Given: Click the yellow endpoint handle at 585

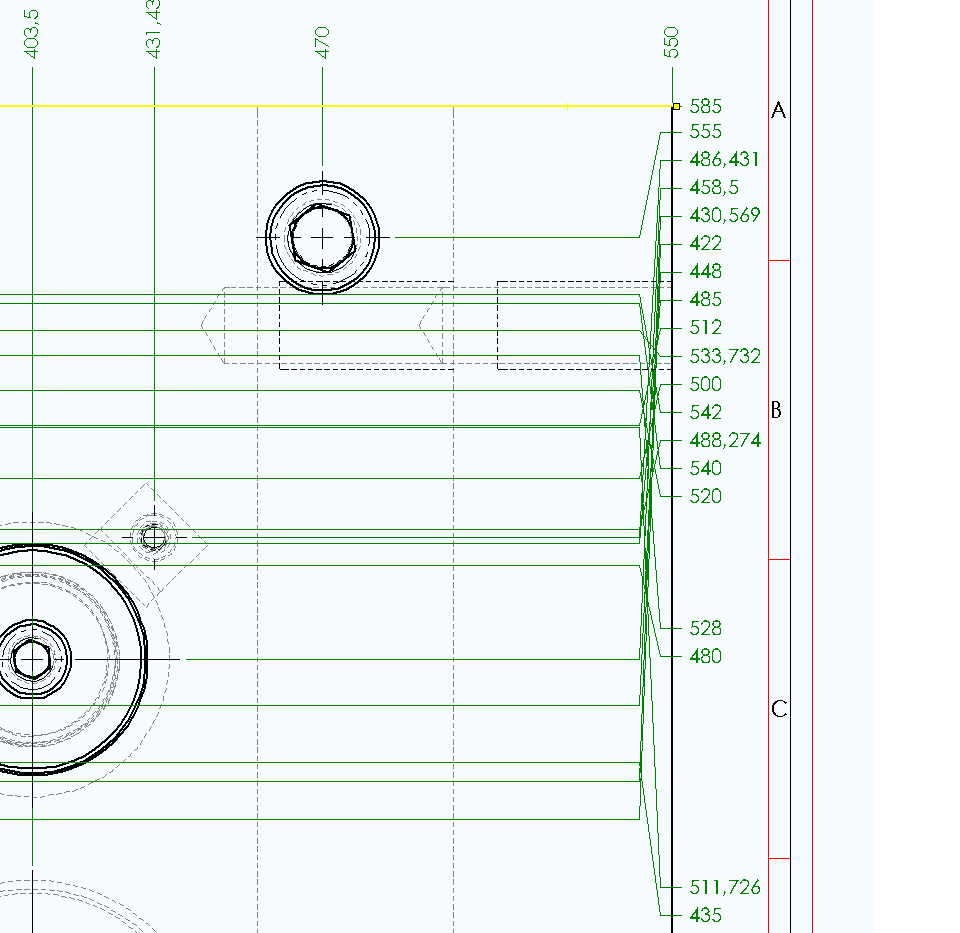Looking at the screenshot, I should [676, 107].
